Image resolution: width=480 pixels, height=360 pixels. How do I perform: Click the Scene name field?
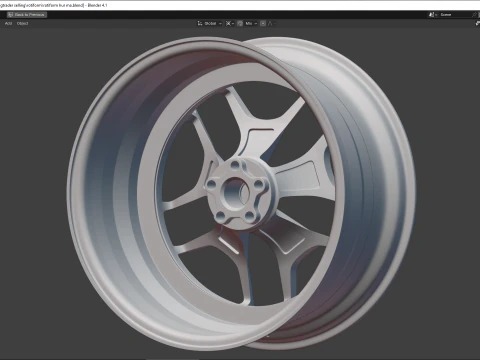(455, 15)
